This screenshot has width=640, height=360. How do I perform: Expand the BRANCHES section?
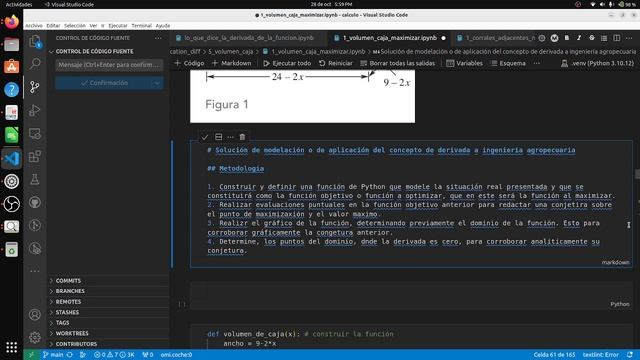click(70, 291)
